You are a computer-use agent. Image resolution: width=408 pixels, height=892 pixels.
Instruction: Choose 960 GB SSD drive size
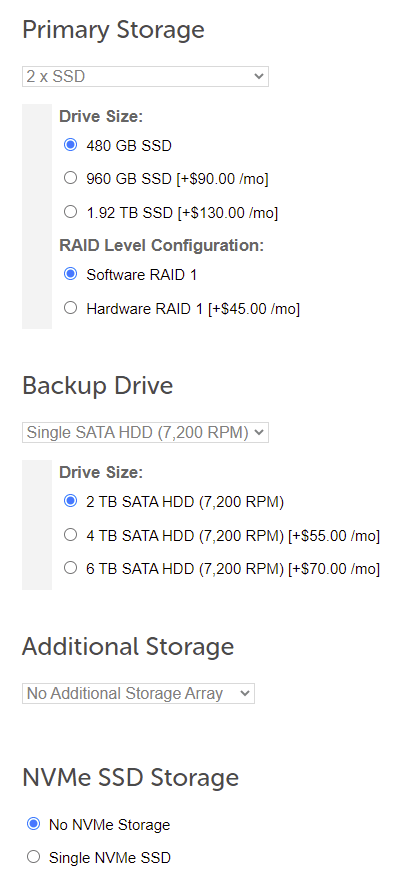70,178
